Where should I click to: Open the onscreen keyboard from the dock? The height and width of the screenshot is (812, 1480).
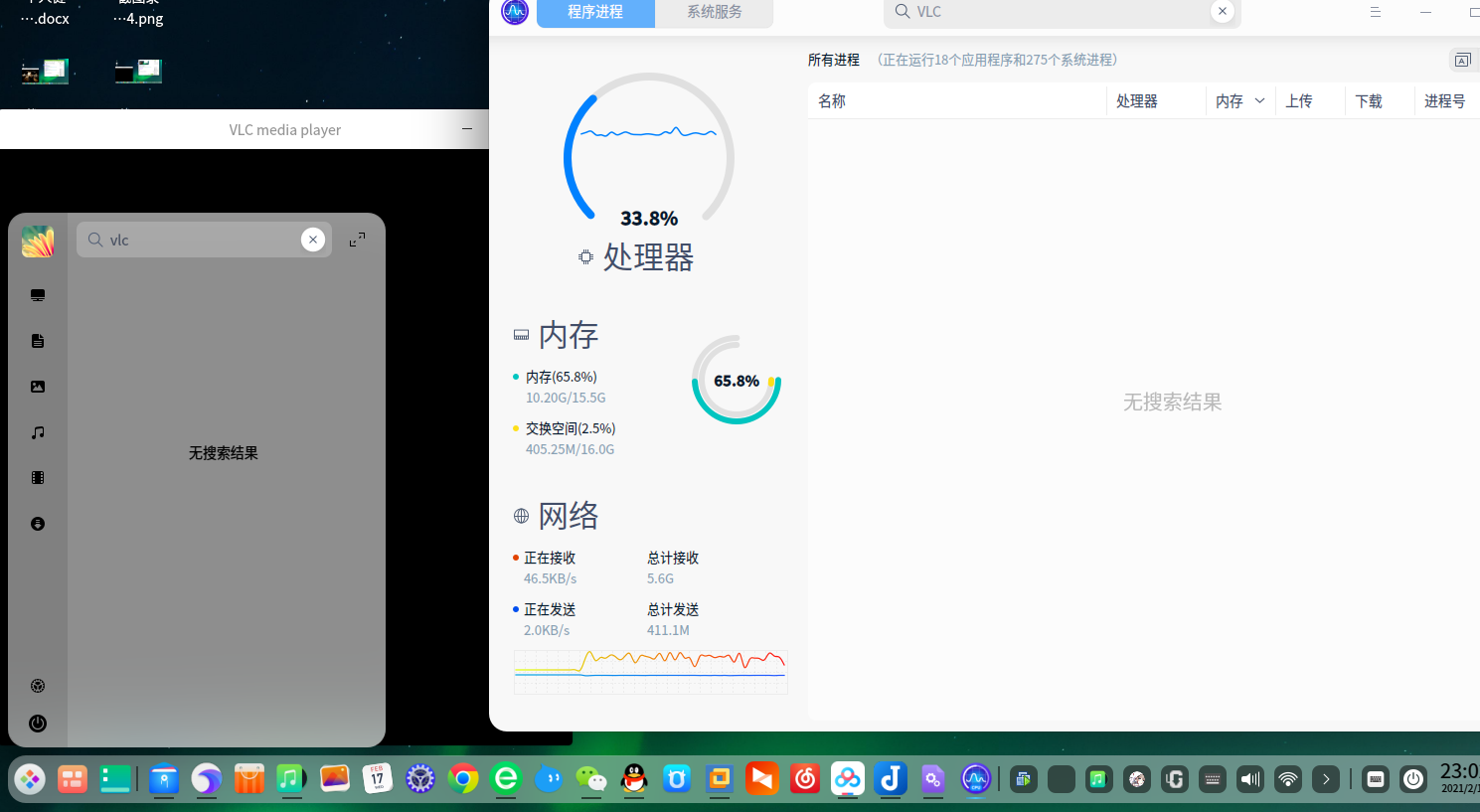(x=1376, y=779)
